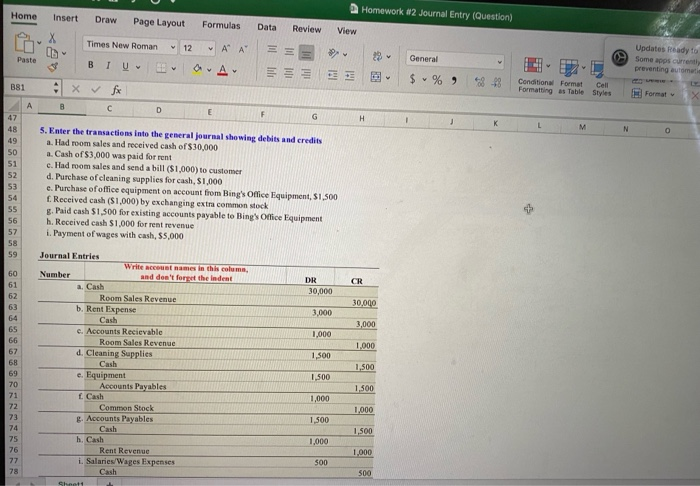Click the cancel X in the formula bar

coord(76,89)
